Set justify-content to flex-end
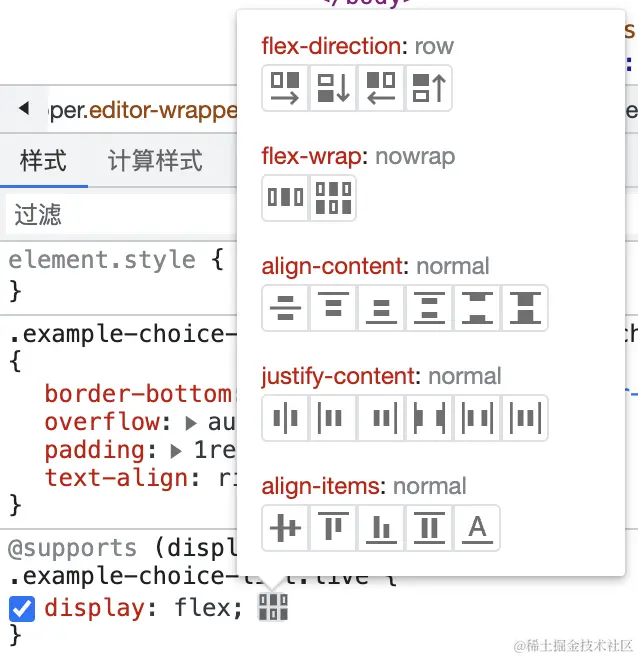 [381, 418]
